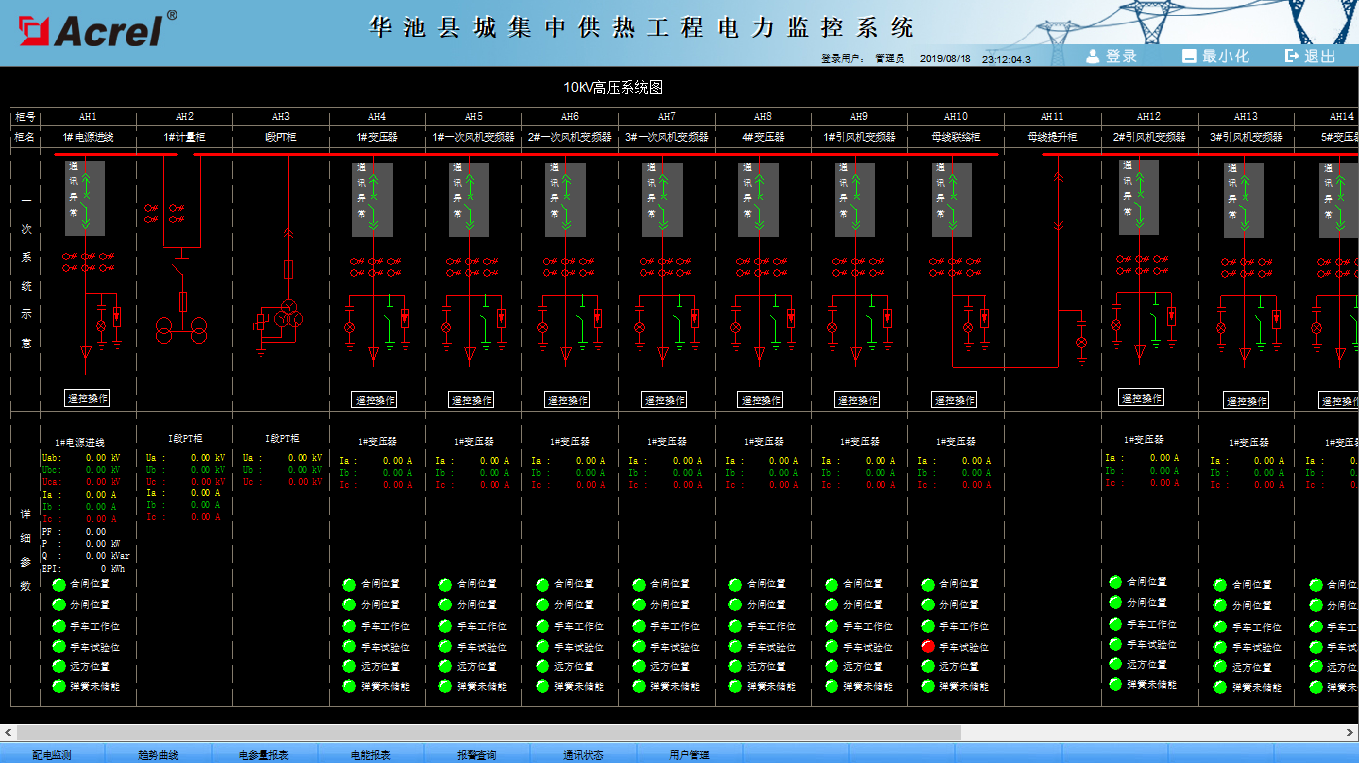The height and width of the screenshot is (763, 1361).
Task: Click 遥控操作 under AH10 母线联络柜
Action: [954, 400]
